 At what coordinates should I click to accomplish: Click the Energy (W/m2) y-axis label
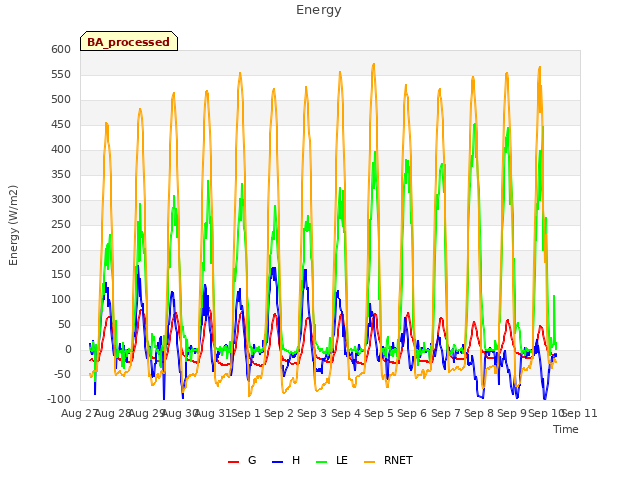click(13, 225)
